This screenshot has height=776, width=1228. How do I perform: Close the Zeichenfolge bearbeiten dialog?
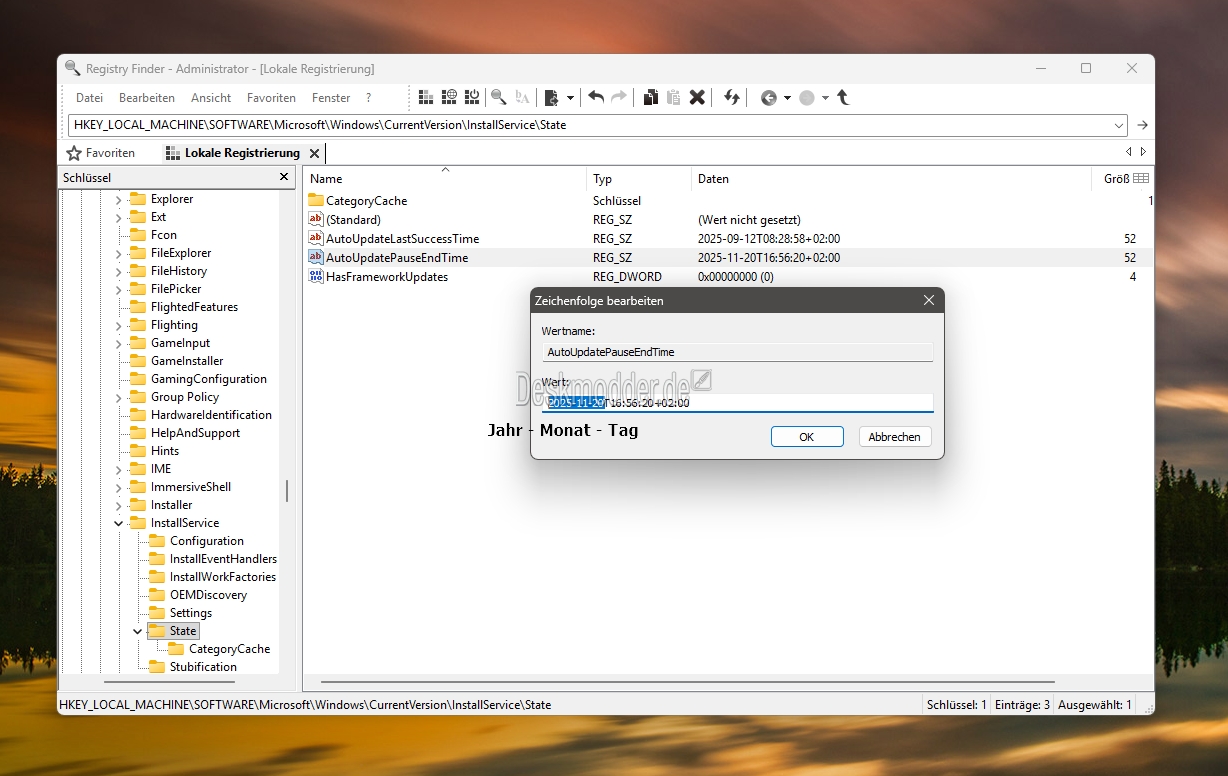tap(929, 300)
